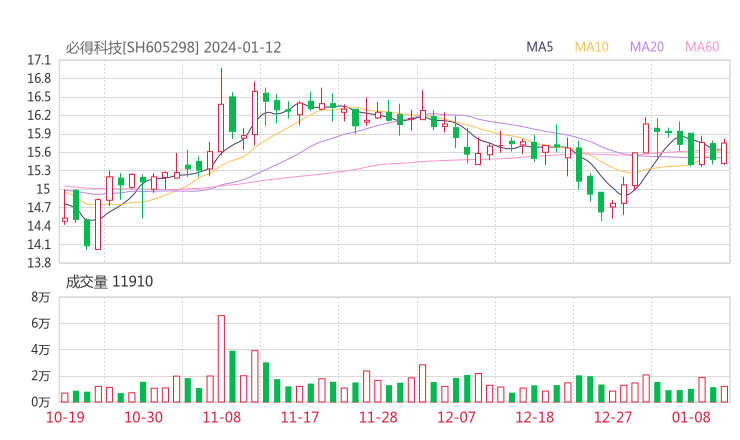This screenshot has width=740, height=440.
Task: Click the 15.9 price axis label
Action: click(x=39, y=134)
